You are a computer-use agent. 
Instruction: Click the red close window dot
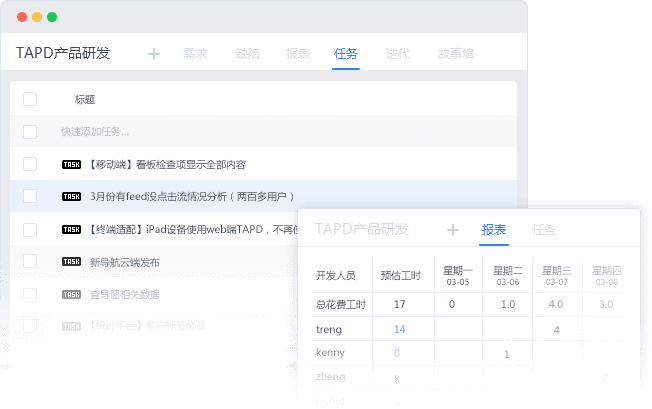pyautogui.click(x=22, y=17)
